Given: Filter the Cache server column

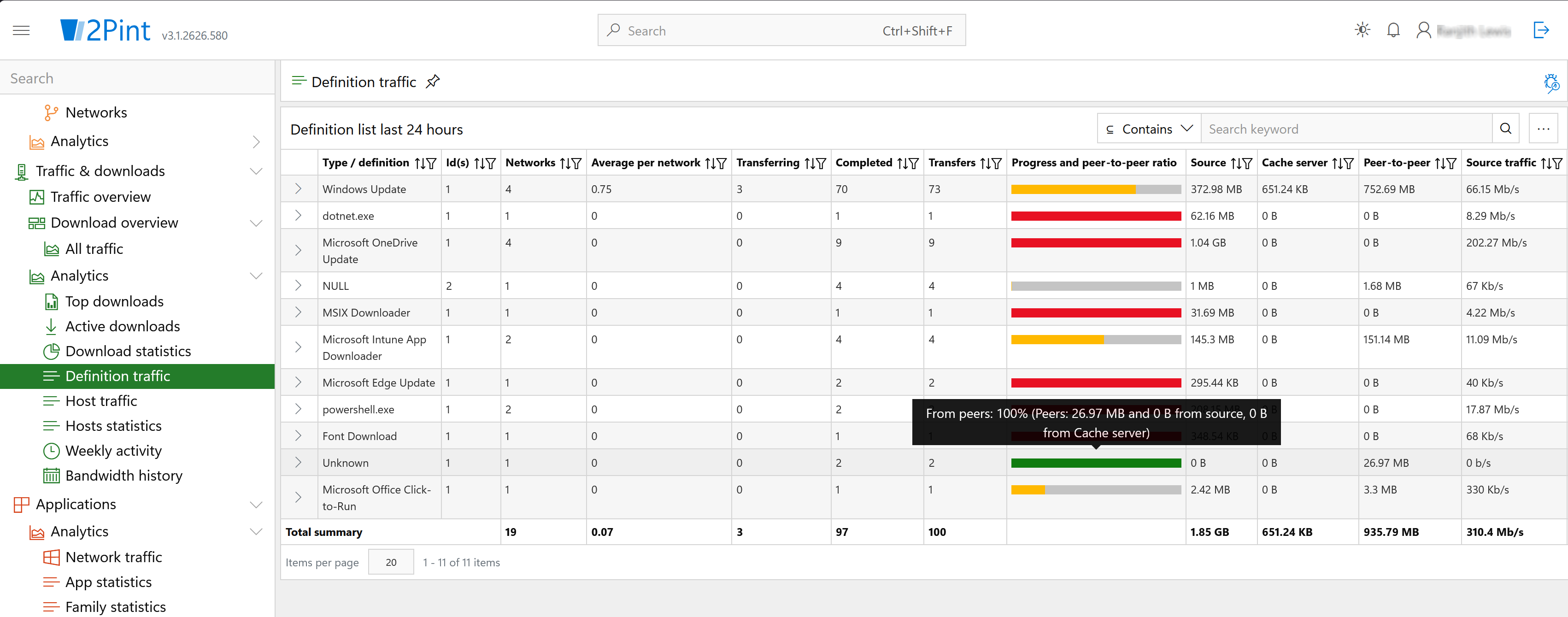Looking at the screenshot, I should (x=1349, y=163).
